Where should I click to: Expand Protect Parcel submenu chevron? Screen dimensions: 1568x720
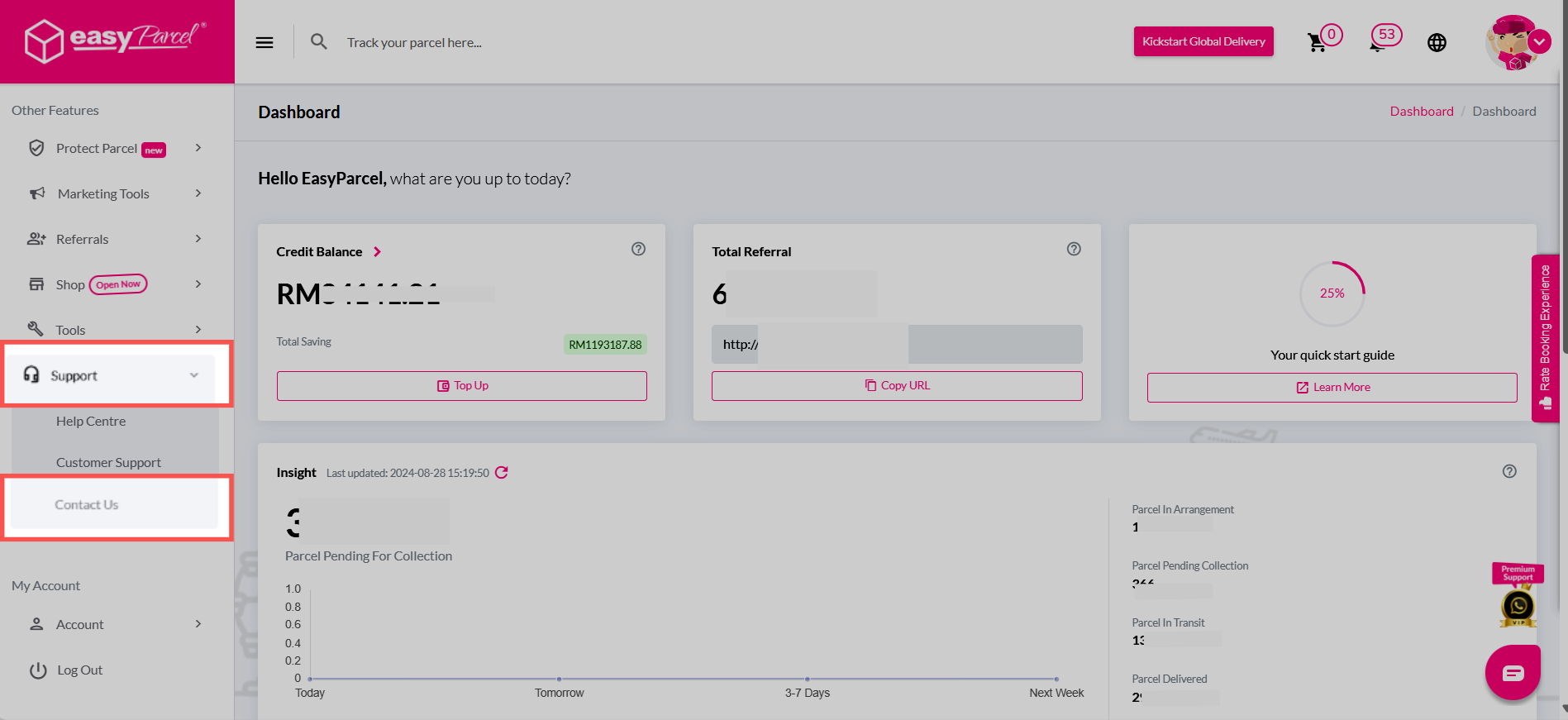point(198,148)
